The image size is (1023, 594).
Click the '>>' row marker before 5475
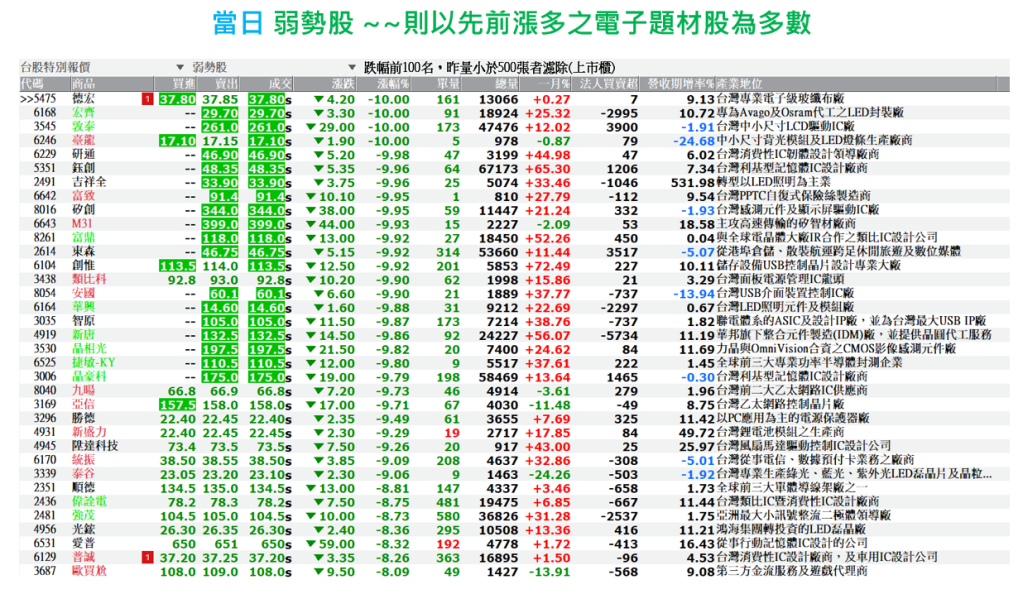coord(26,100)
